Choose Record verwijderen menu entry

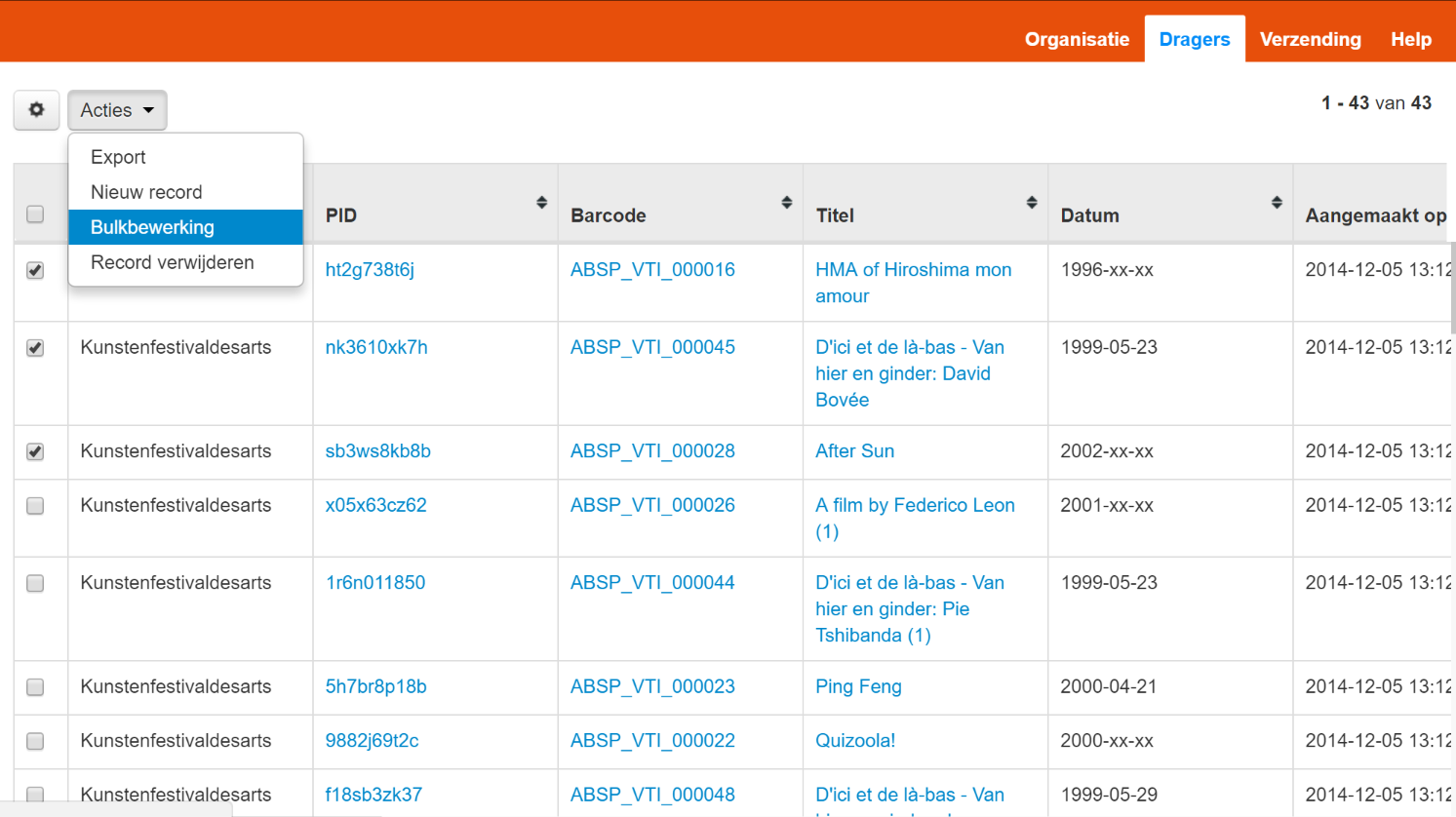185,262
